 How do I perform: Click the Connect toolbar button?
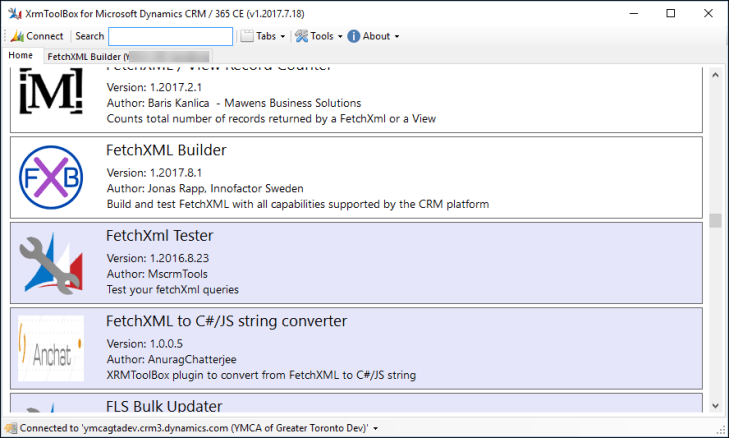point(37,36)
